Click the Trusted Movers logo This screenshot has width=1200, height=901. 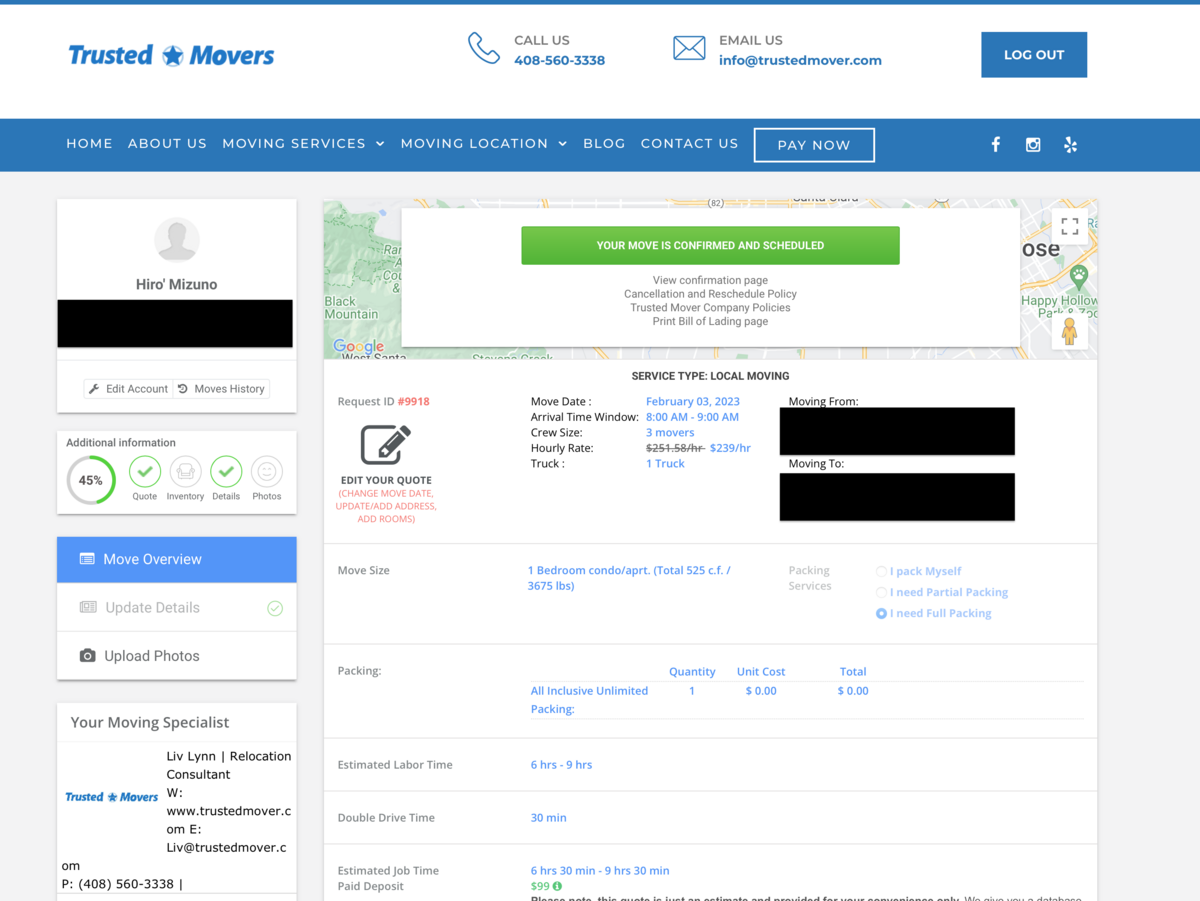(x=171, y=55)
